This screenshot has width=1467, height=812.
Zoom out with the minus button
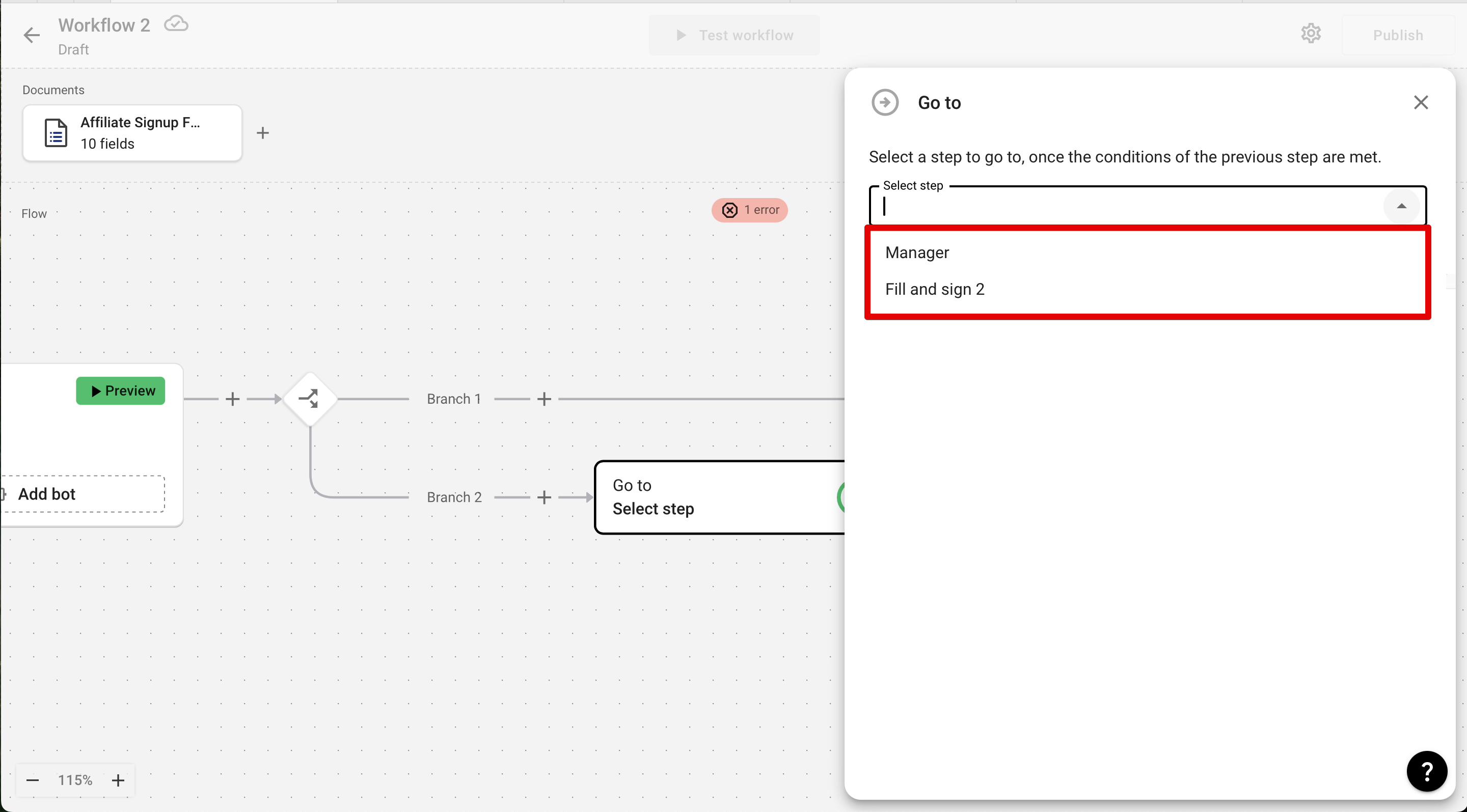point(33,780)
